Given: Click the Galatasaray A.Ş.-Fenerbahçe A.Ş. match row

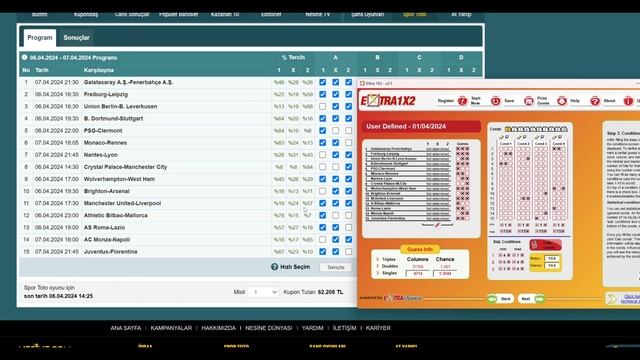Looking at the screenshot, I should click(x=188, y=82).
